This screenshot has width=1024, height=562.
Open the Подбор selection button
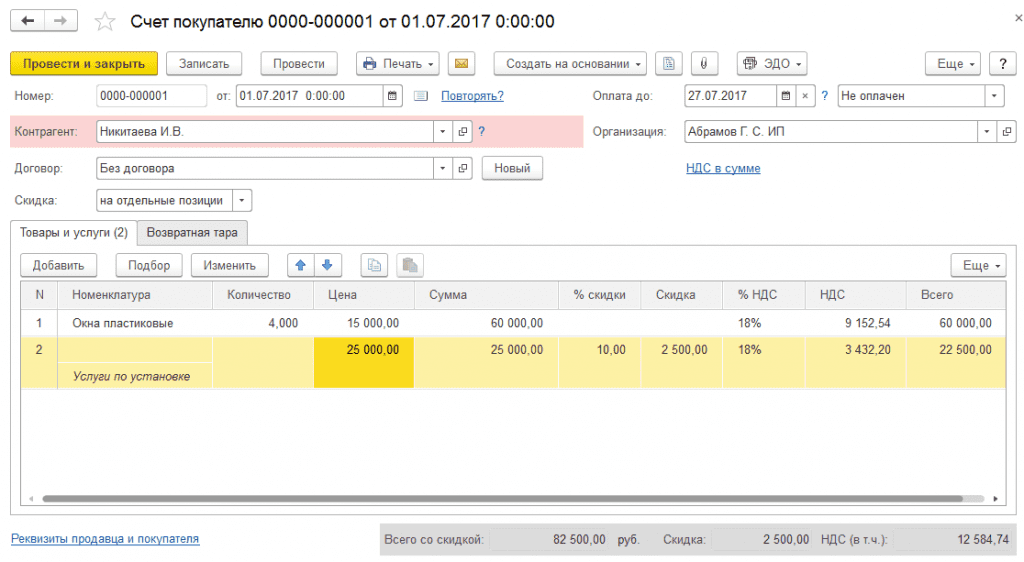coord(149,265)
